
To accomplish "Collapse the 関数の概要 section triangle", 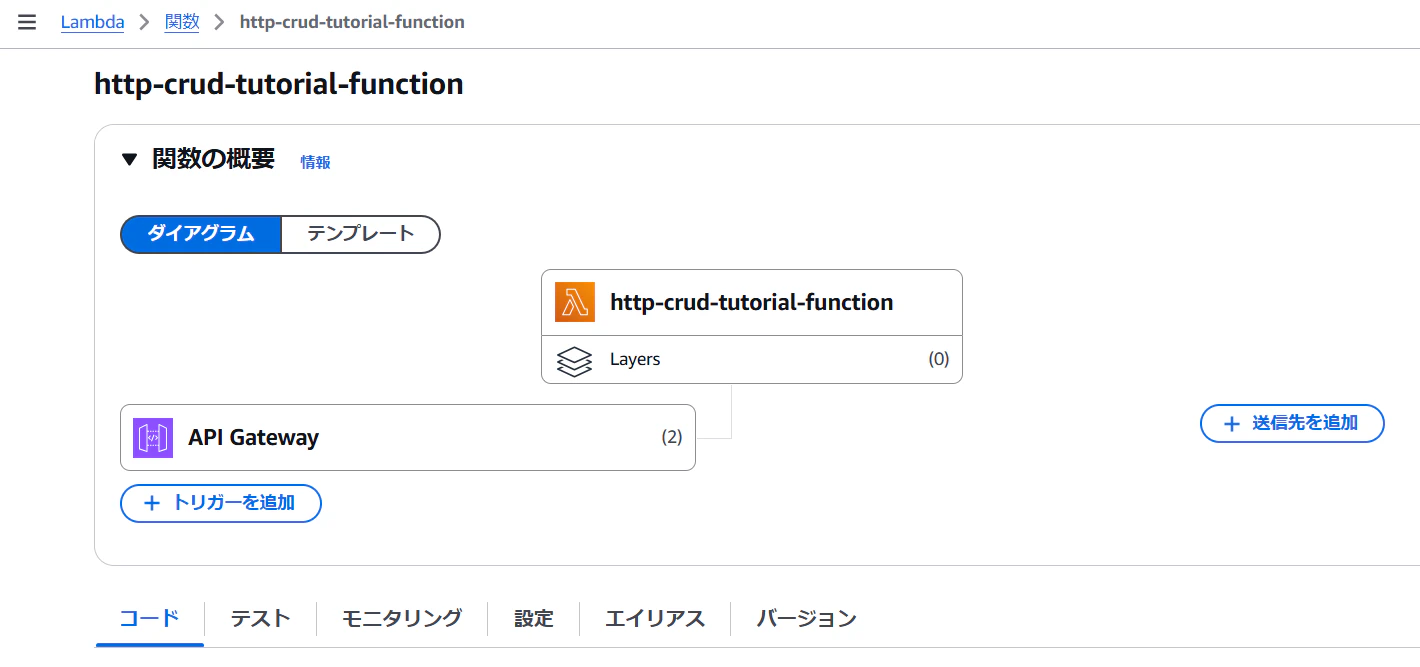I will (x=128, y=159).
